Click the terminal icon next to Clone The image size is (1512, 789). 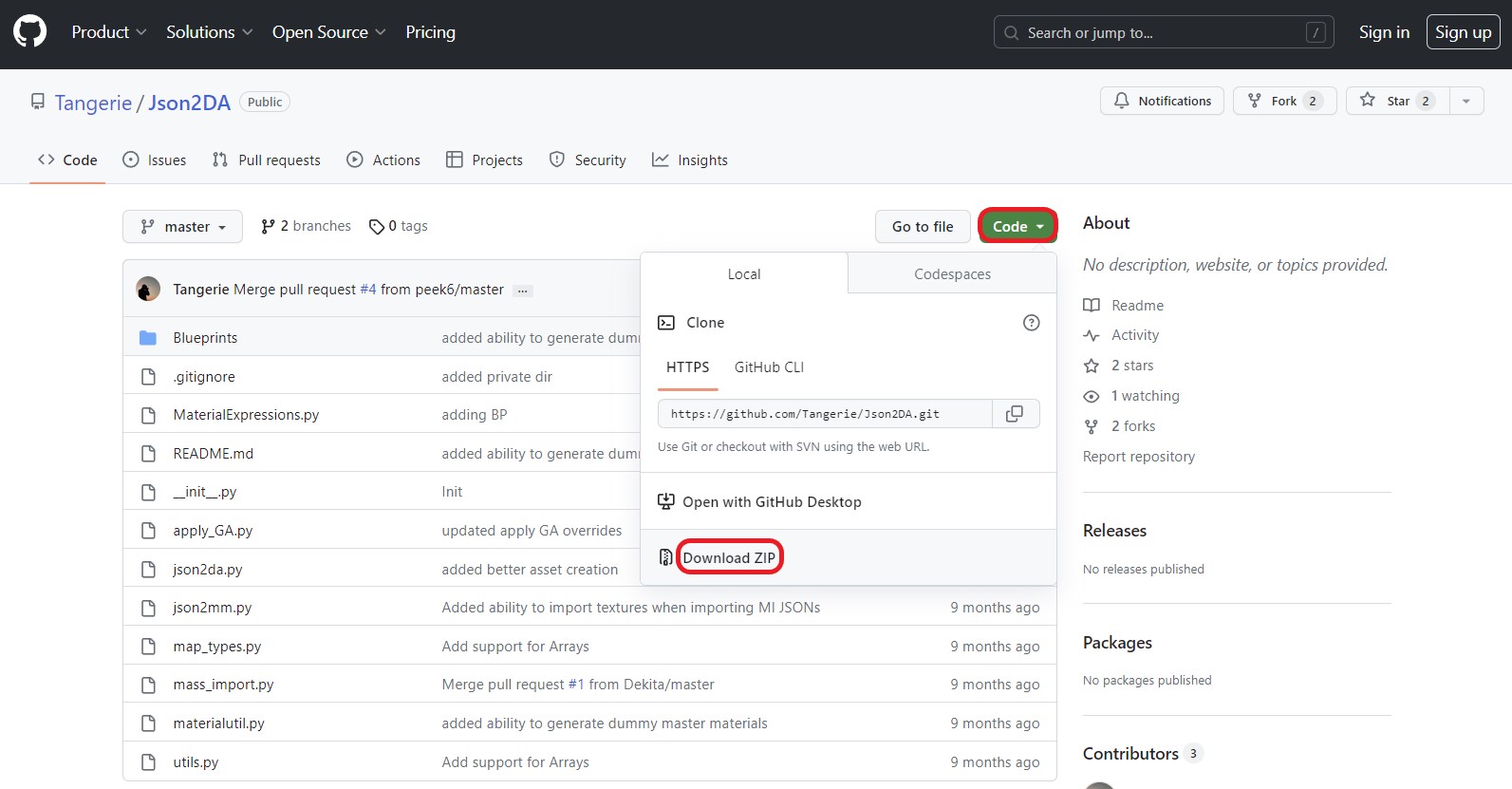pyautogui.click(x=666, y=323)
